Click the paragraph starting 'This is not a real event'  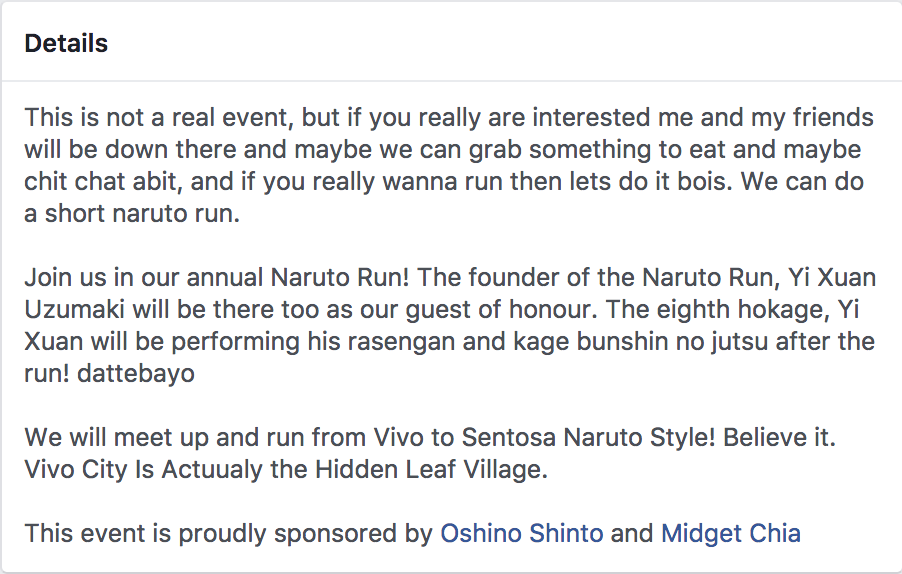tap(449, 166)
